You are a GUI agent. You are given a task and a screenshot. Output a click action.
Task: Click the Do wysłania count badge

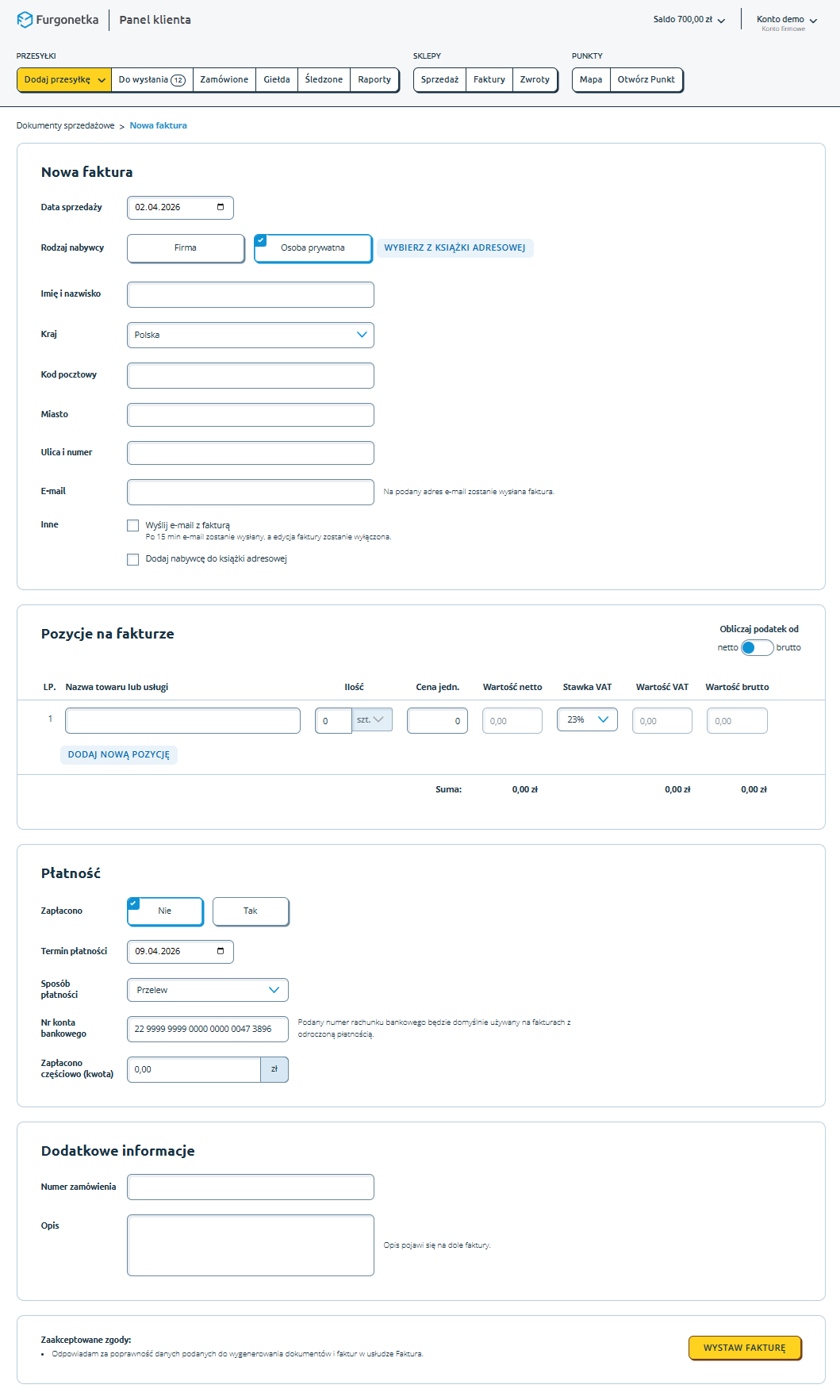(178, 80)
